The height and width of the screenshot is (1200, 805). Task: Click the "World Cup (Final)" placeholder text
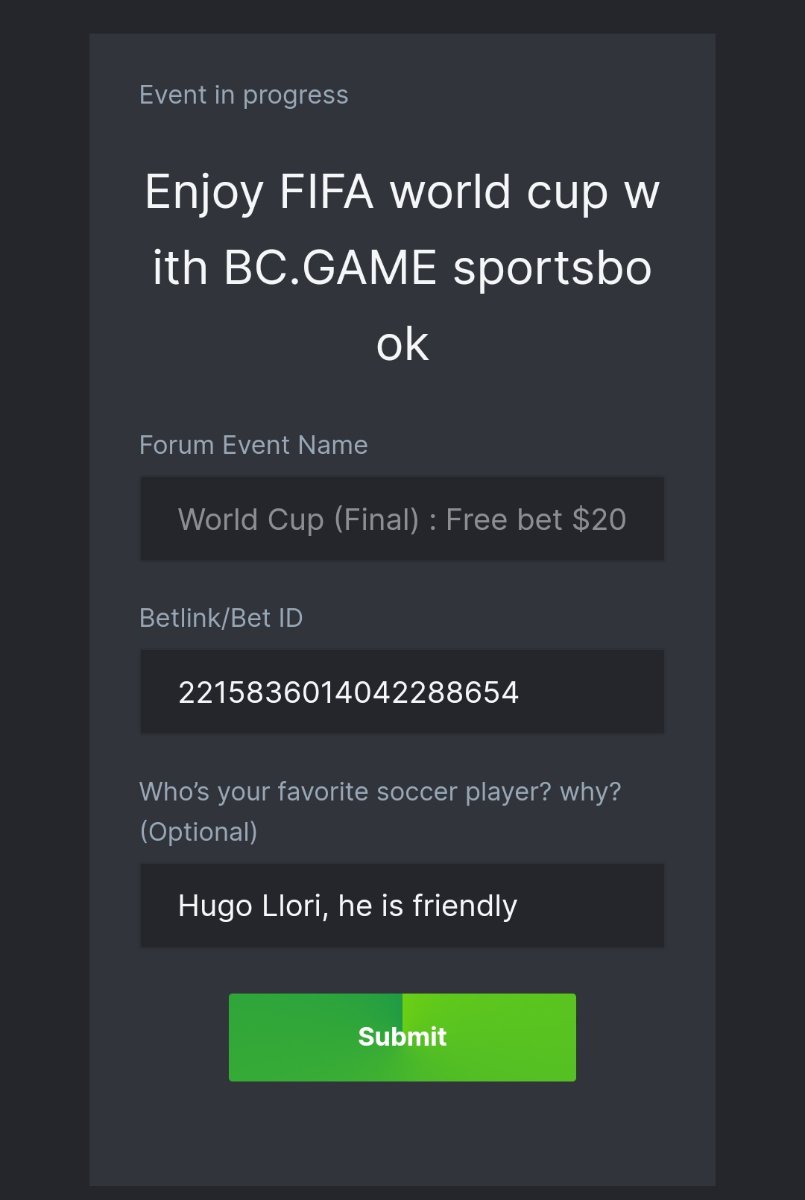coord(298,519)
